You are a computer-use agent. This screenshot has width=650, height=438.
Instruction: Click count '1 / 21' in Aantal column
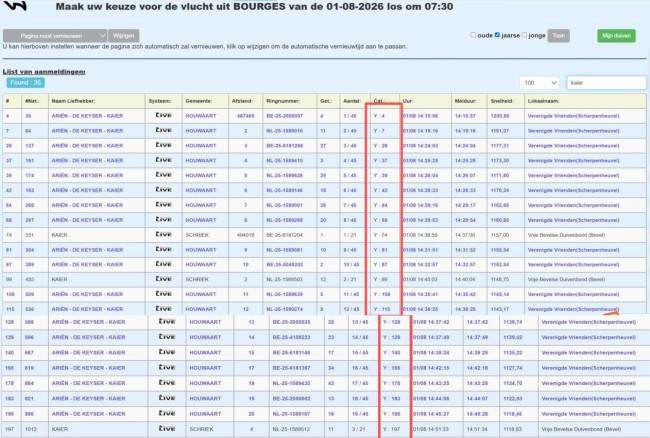coord(350,235)
